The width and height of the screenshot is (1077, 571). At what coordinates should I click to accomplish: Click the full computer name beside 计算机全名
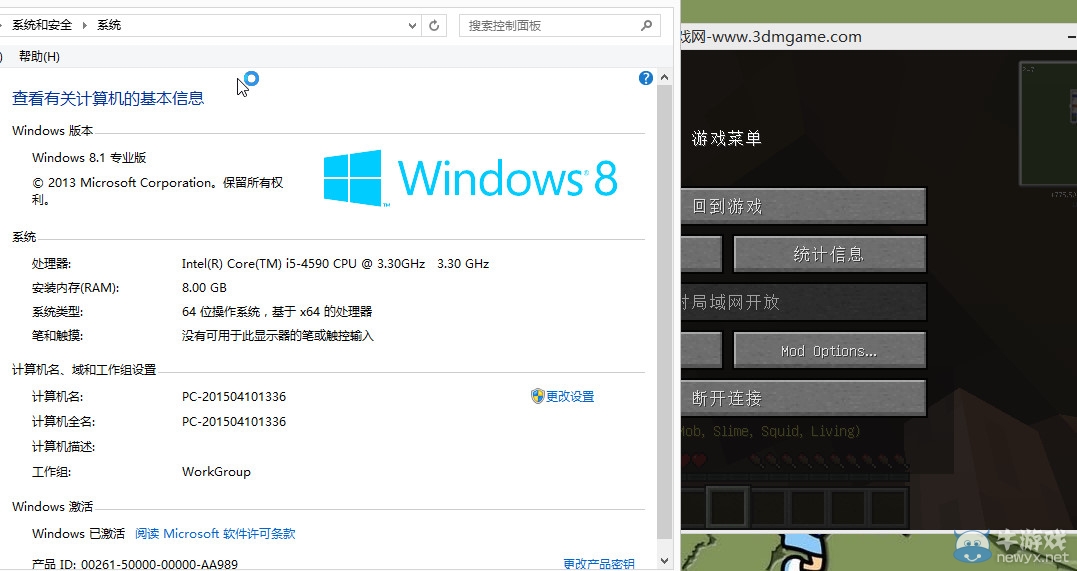[234, 421]
